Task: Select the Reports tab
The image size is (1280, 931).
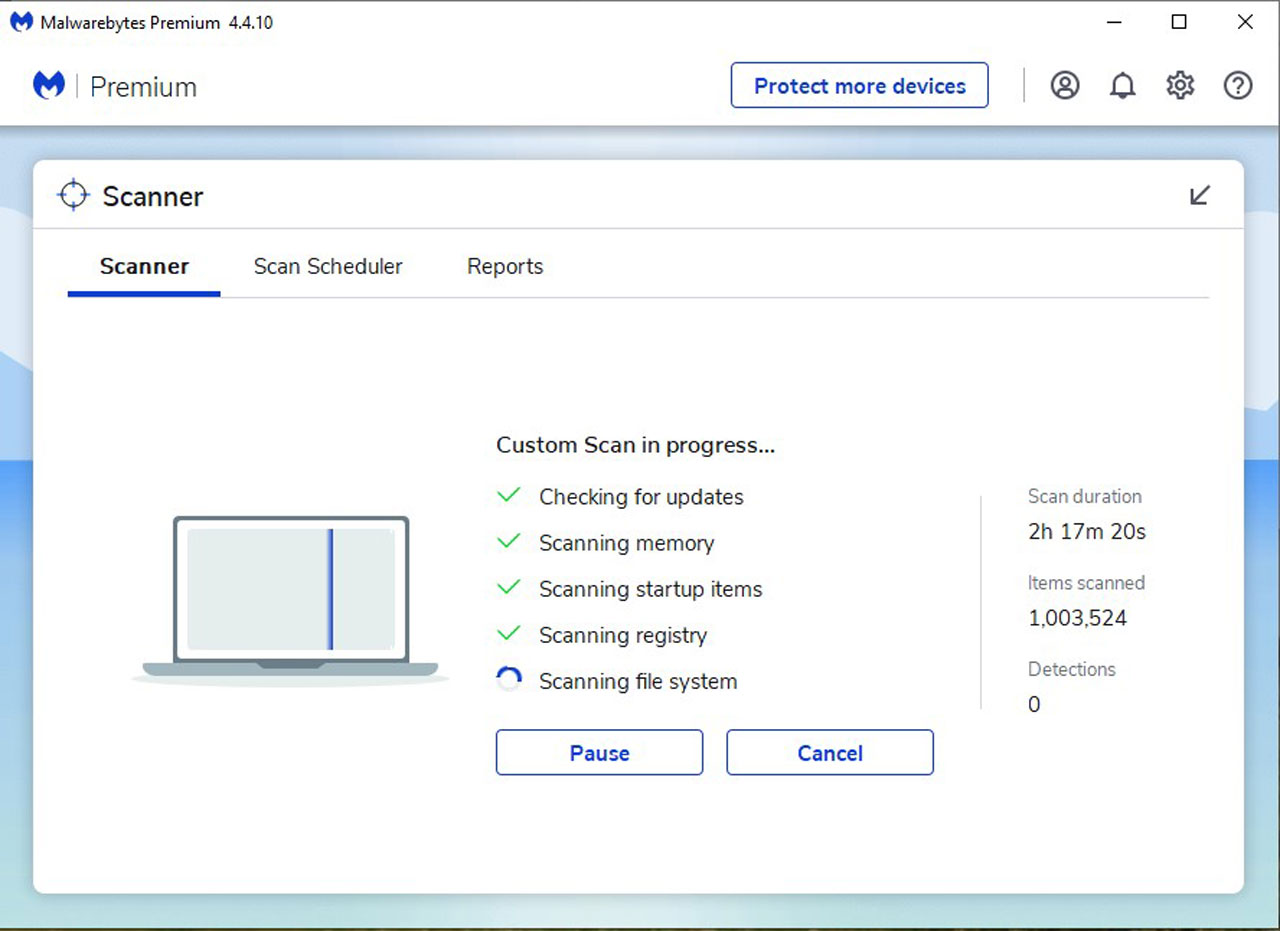Action: tap(504, 266)
